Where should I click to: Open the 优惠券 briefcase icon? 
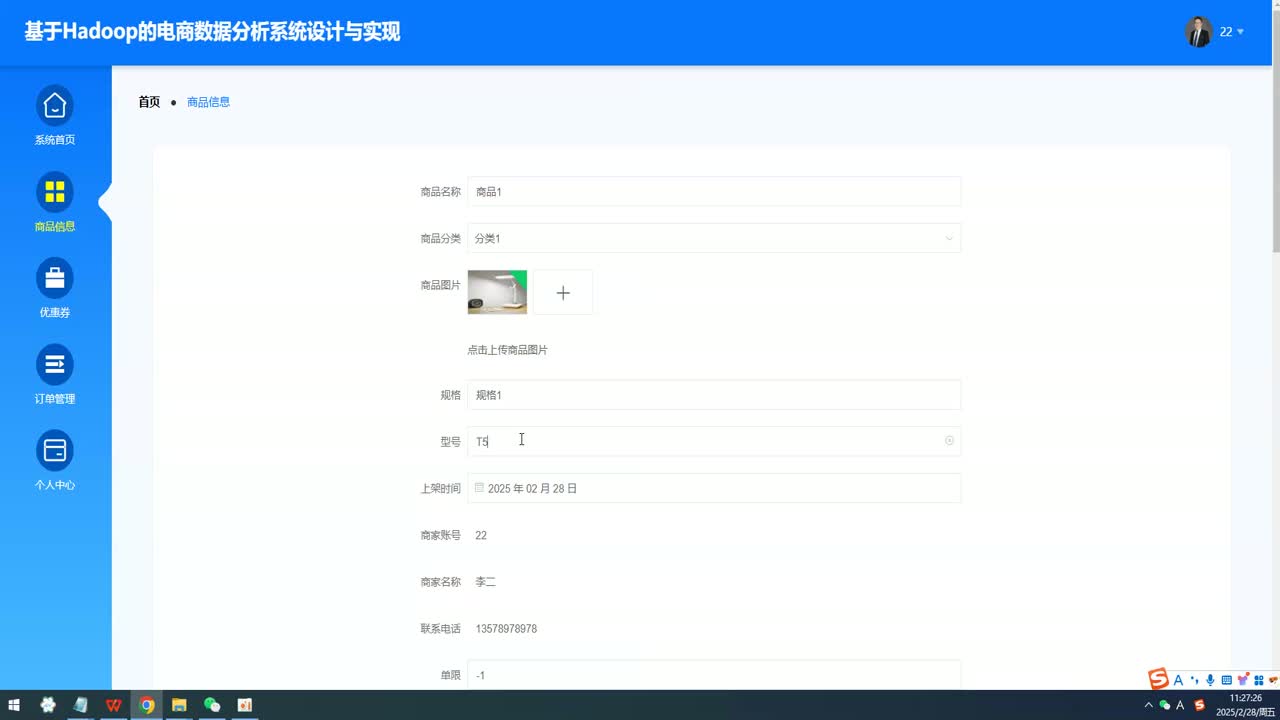55,277
